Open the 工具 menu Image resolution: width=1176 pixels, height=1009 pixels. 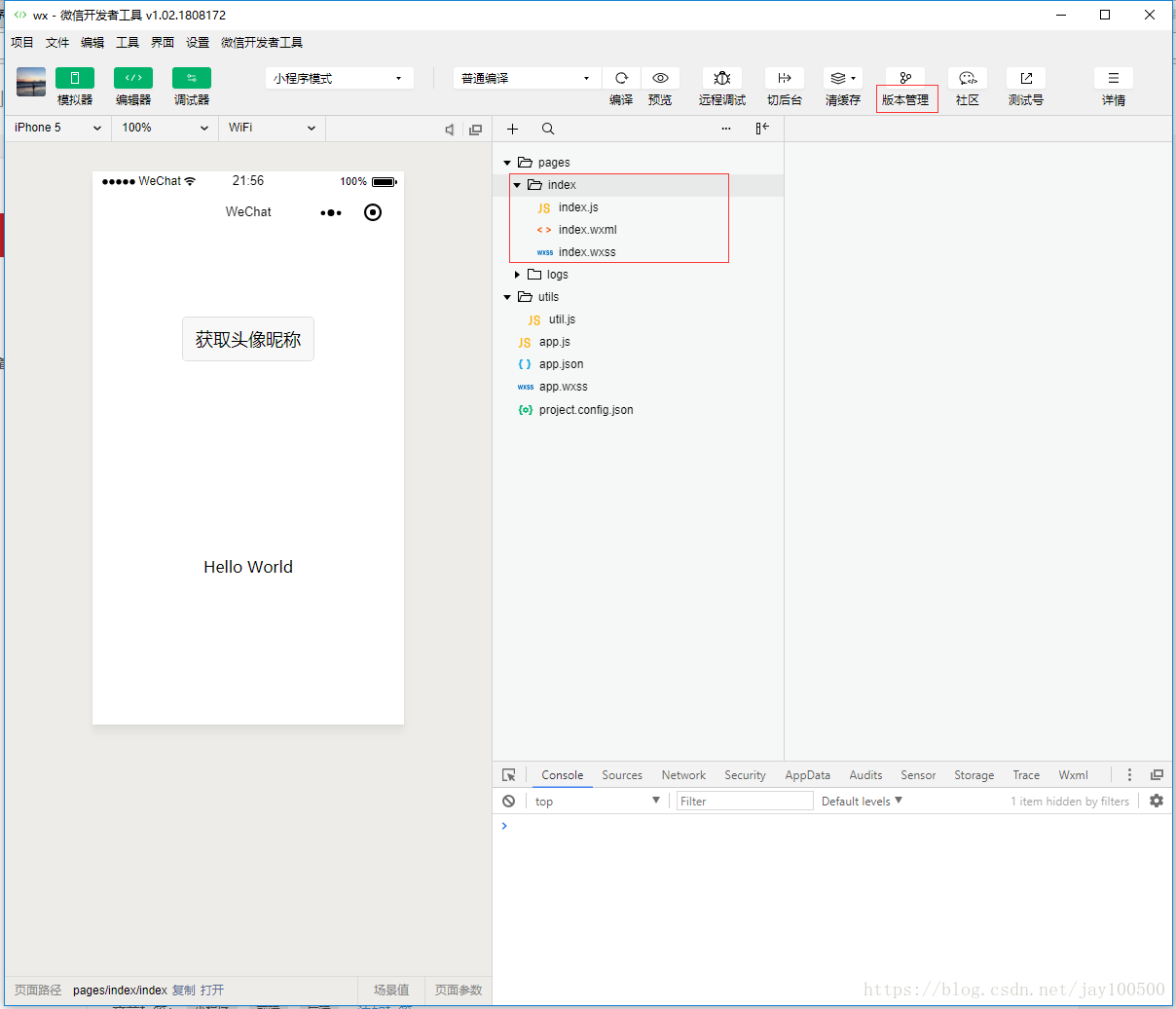click(x=128, y=43)
